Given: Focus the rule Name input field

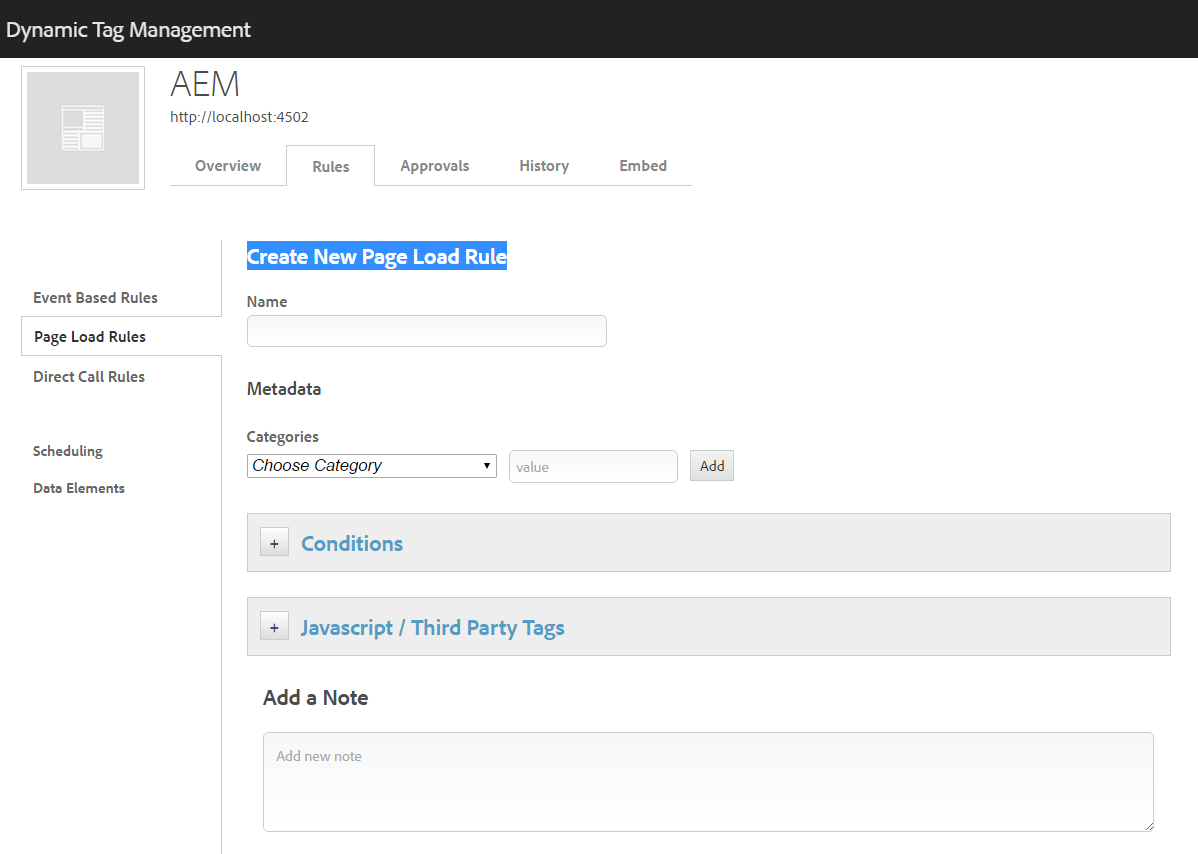Looking at the screenshot, I should (x=426, y=331).
